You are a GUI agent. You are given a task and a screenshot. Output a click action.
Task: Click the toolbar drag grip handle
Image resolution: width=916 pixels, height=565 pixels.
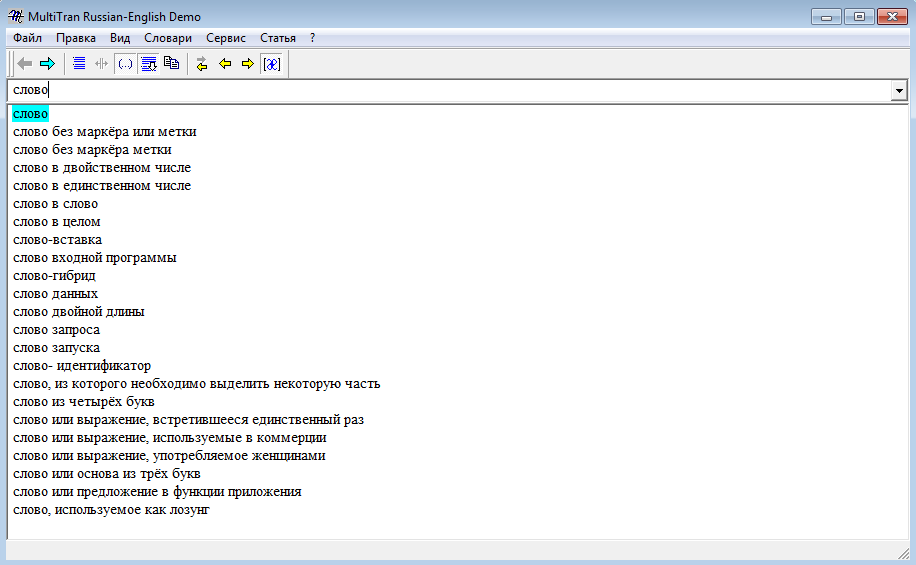pos(11,64)
